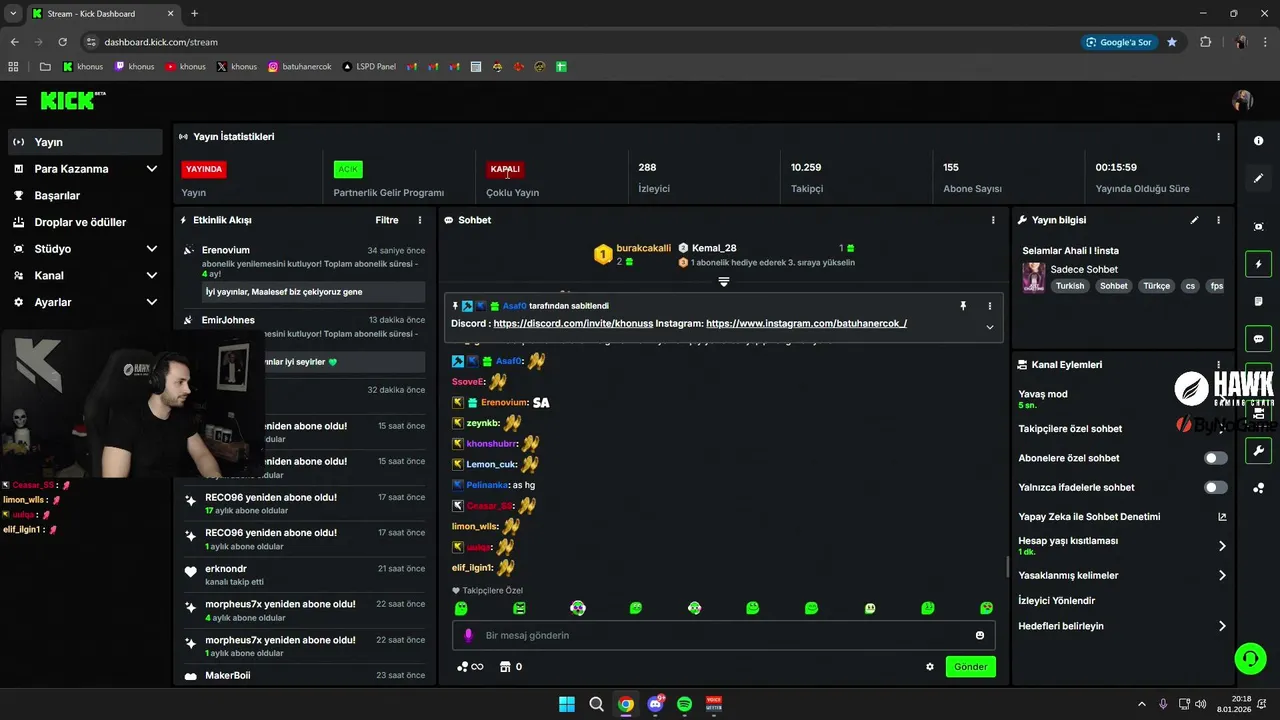
Task: Collapse the chat leaderboard with the down arrow
Action: [724, 282]
